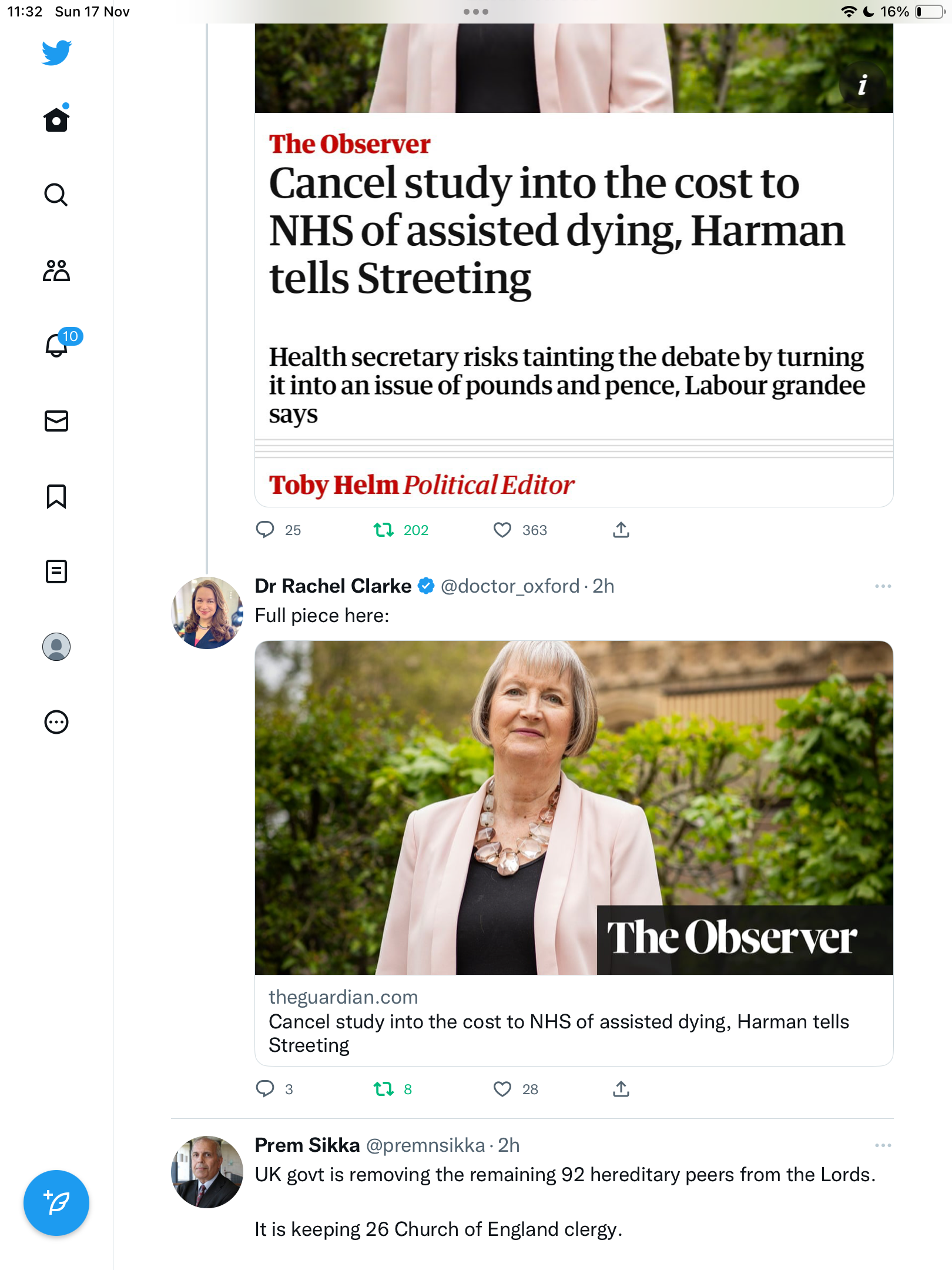Open Dr Rachel Clarke profile picture
Image resolution: width=952 pixels, height=1270 pixels.
coord(207,613)
